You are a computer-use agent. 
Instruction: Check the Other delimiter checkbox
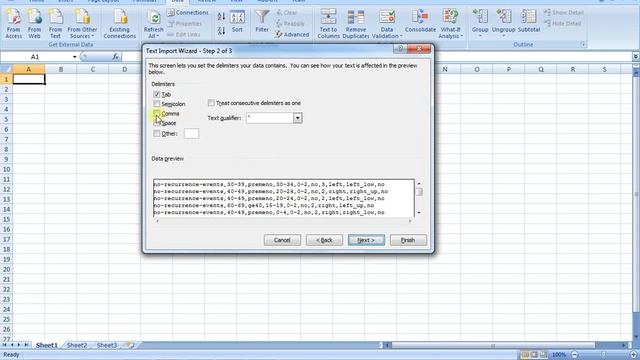pos(157,133)
